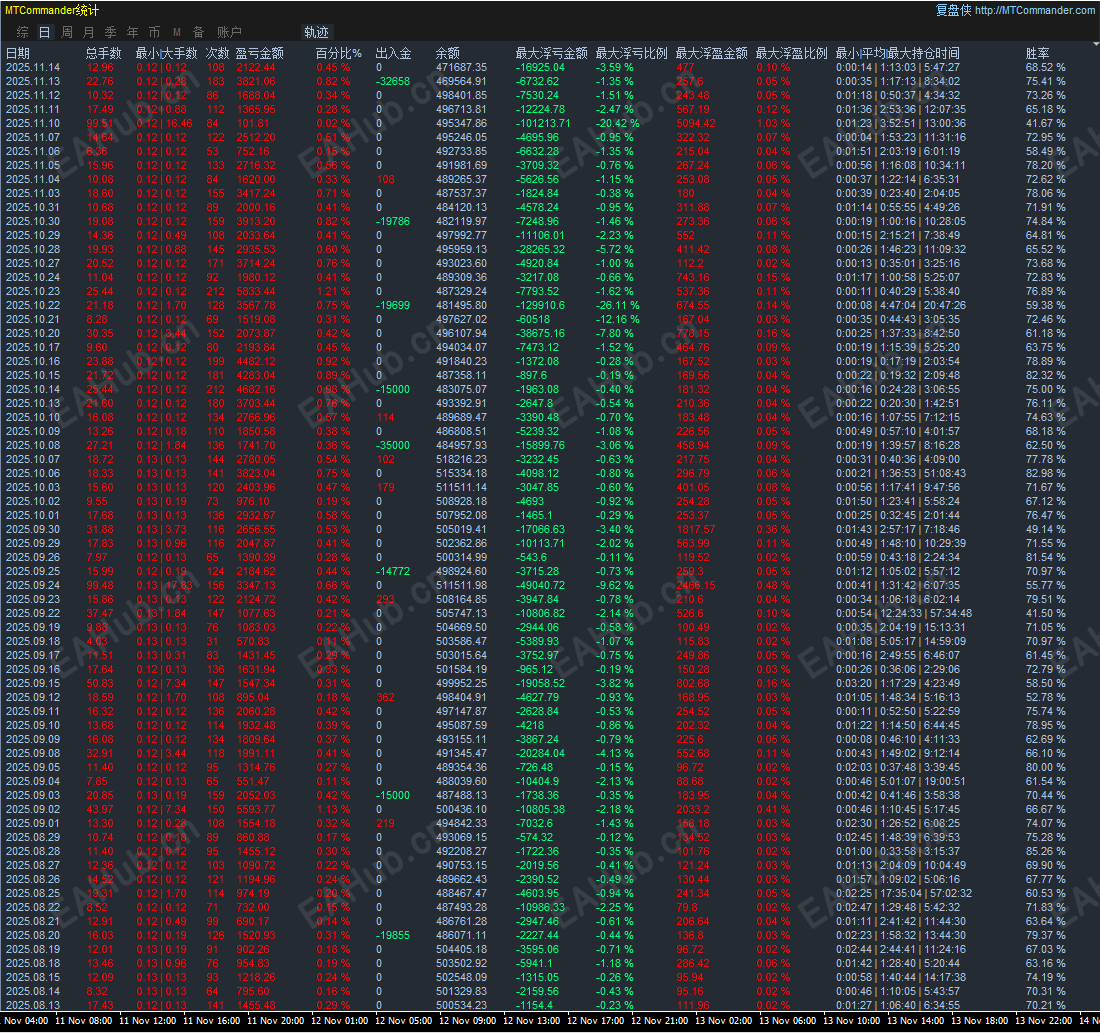Click the 盈亏金额 column header

260,53
